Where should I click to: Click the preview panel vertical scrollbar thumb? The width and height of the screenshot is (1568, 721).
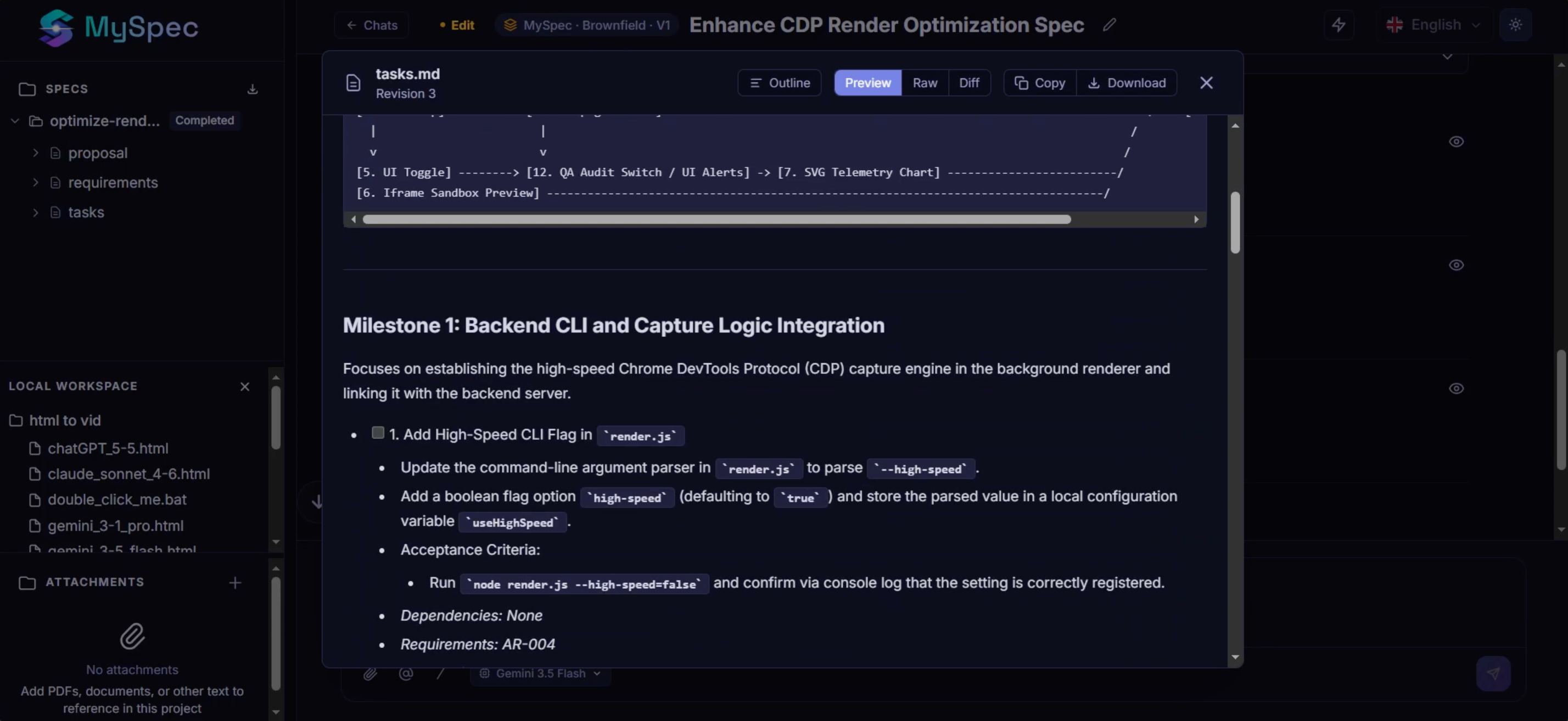point(1235,223)
